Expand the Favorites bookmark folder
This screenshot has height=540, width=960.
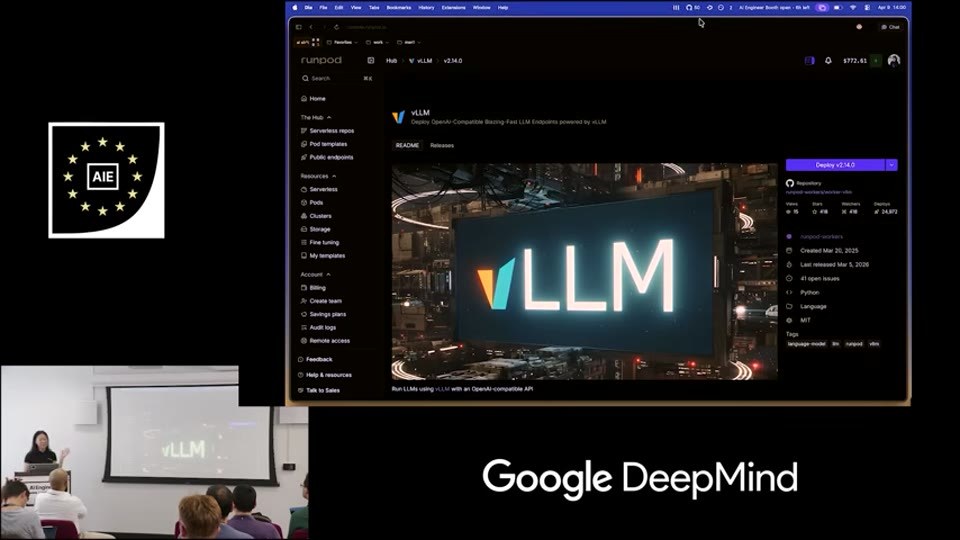pos(342,42)
